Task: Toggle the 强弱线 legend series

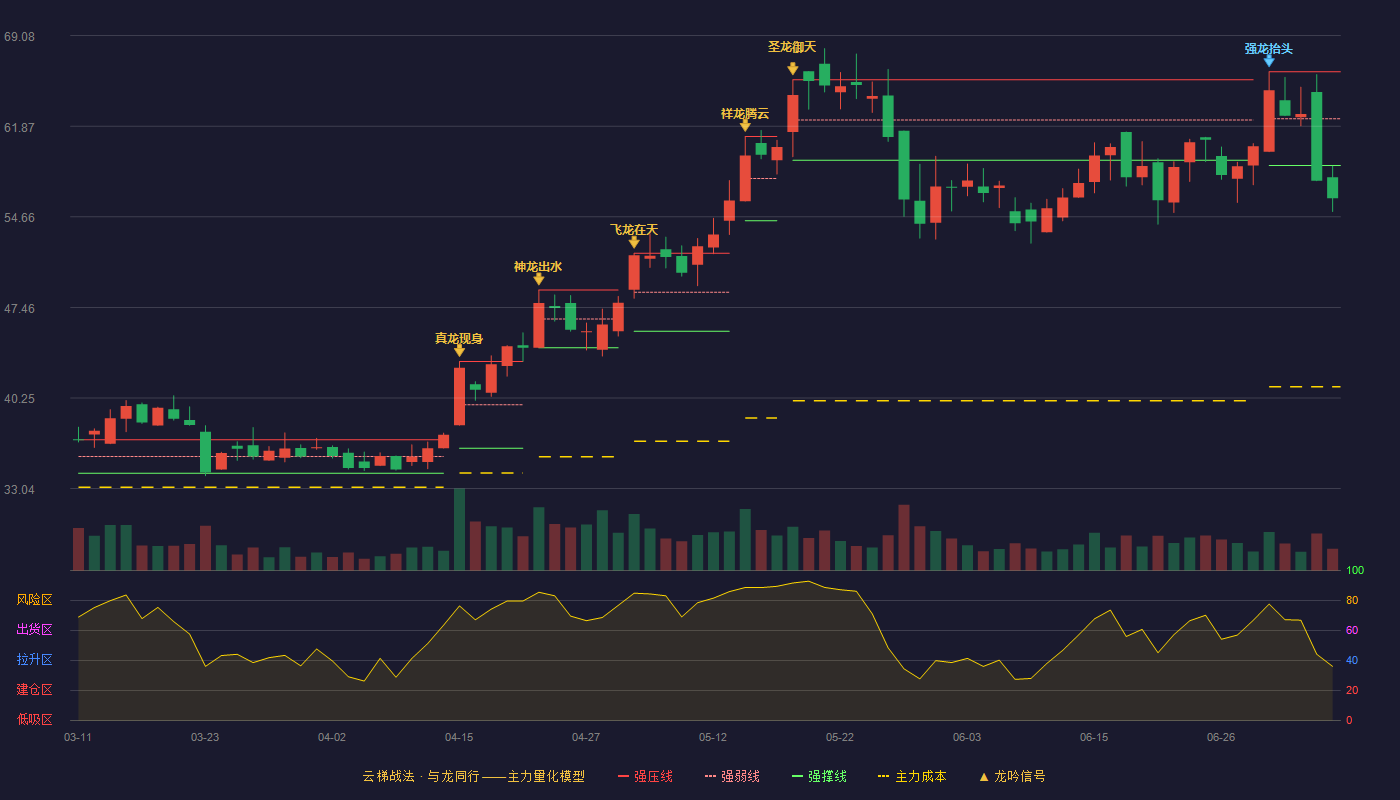Action: pos(732,776)
